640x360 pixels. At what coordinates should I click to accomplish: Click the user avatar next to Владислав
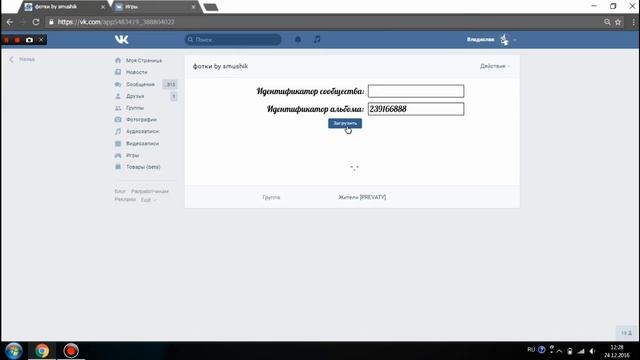504,40
